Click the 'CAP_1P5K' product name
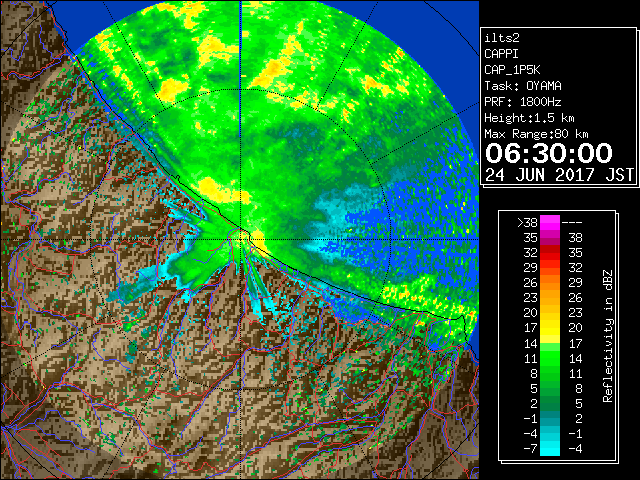 coord(512,70)
